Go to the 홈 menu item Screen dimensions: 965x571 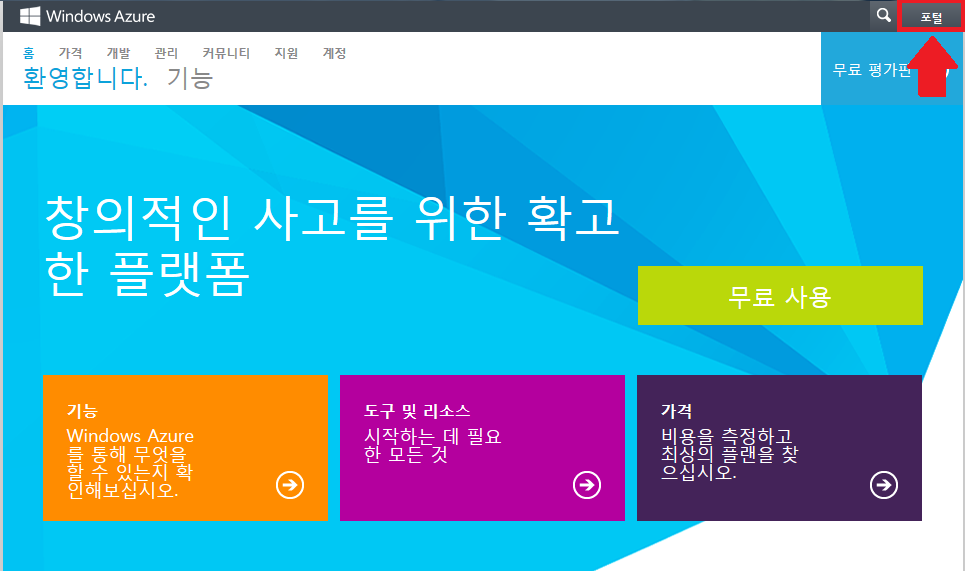pyautogui.click(x=29, y=54)
